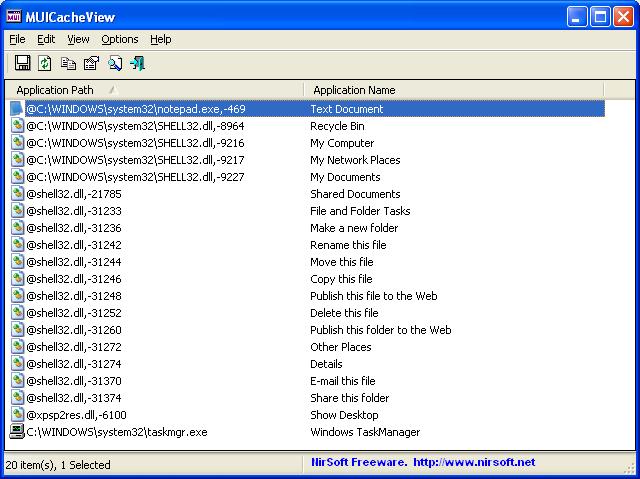Viewport: 640px width, 479px height.
Task: Click the '20 item(s), 1 Selected' status text
Action: point(58,465)
